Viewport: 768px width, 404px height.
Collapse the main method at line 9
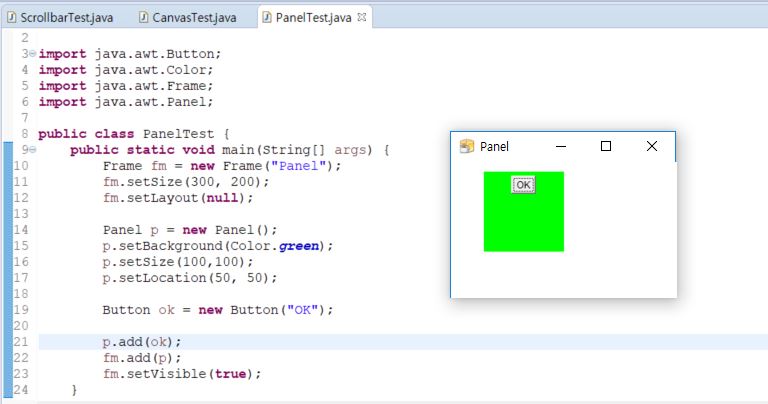tap(32, 149)
